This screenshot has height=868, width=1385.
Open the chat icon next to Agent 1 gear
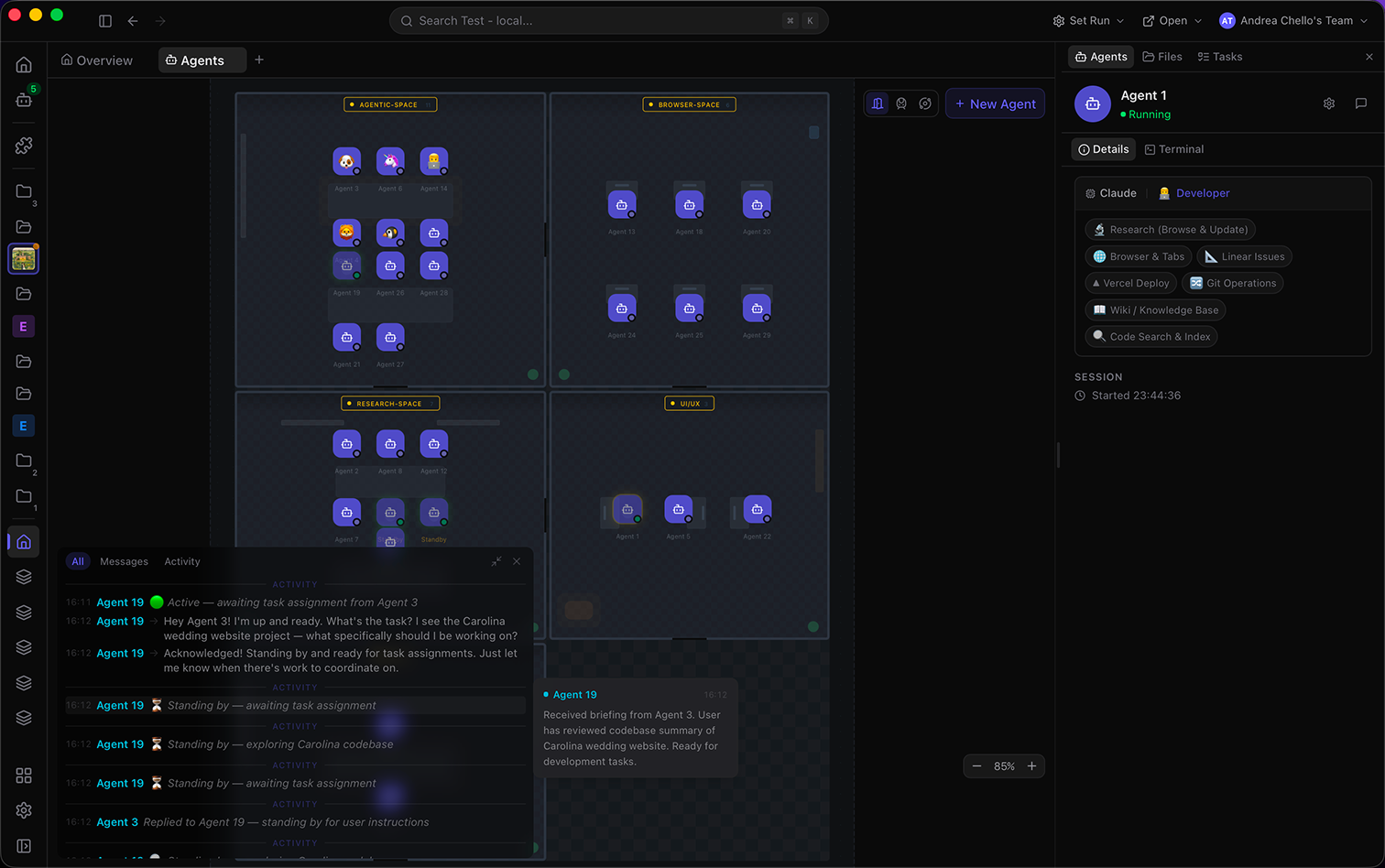pos(1360,103)
